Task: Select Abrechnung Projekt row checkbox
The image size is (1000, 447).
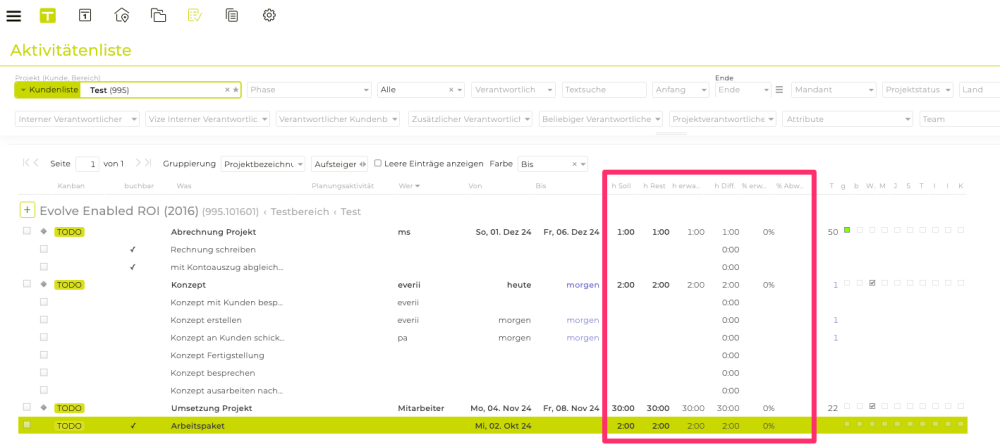Action: (27, 231)
